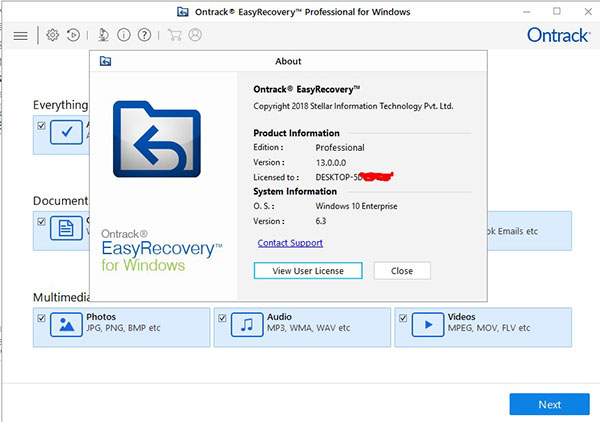Close the EasyRecovery main window
This screenshot has height=422, width=600.
pyautogui.click(x=588, y=12)
